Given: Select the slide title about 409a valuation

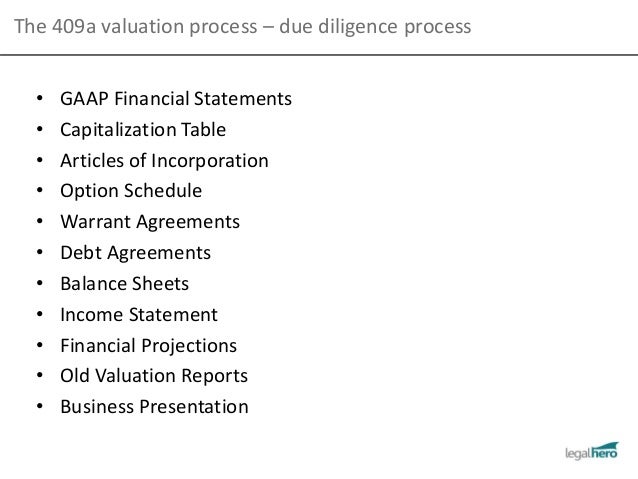Looking at the screenshot, I should click(x=243, y=26).
